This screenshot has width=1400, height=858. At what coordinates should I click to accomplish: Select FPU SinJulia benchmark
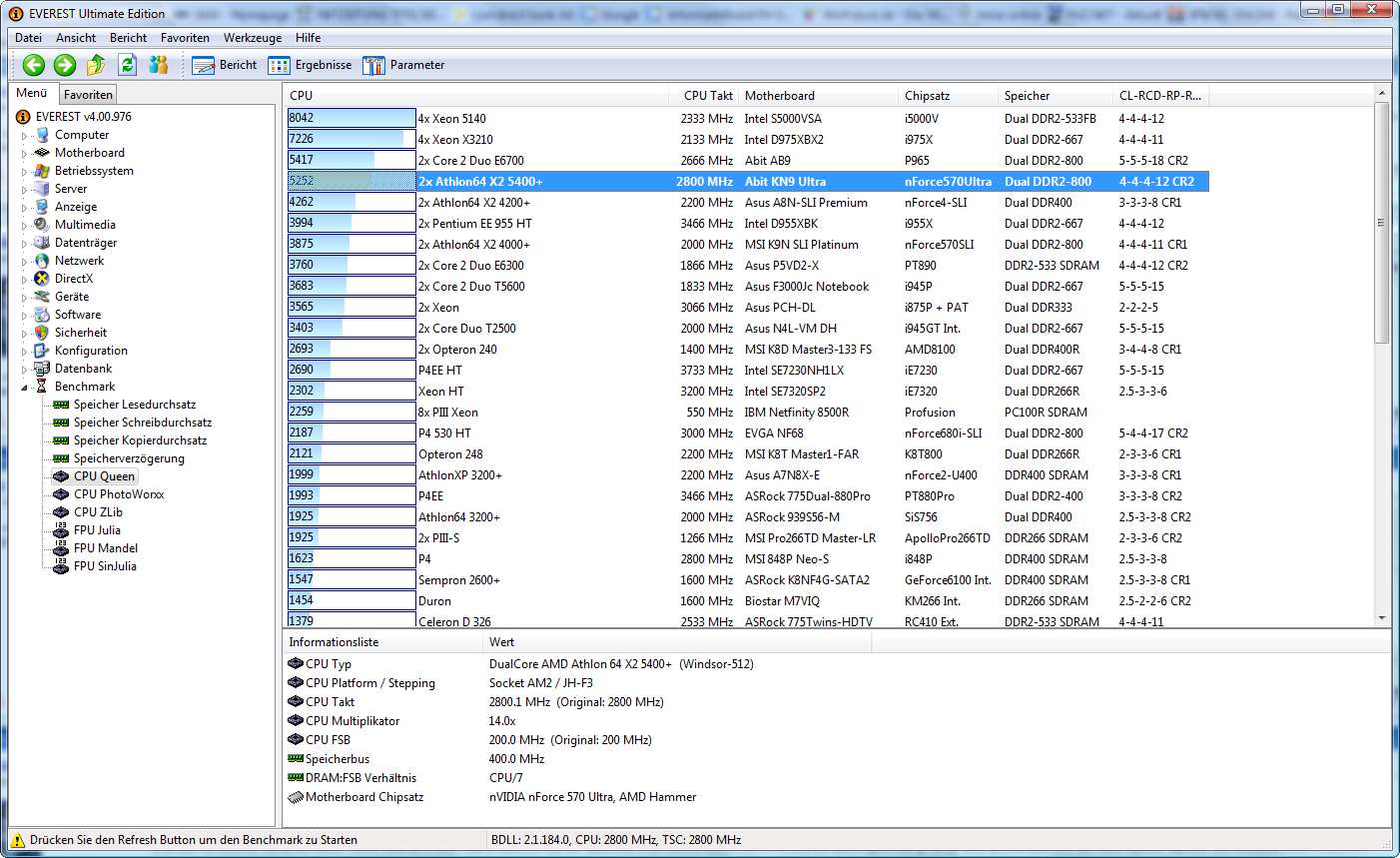tap(105, 566)
